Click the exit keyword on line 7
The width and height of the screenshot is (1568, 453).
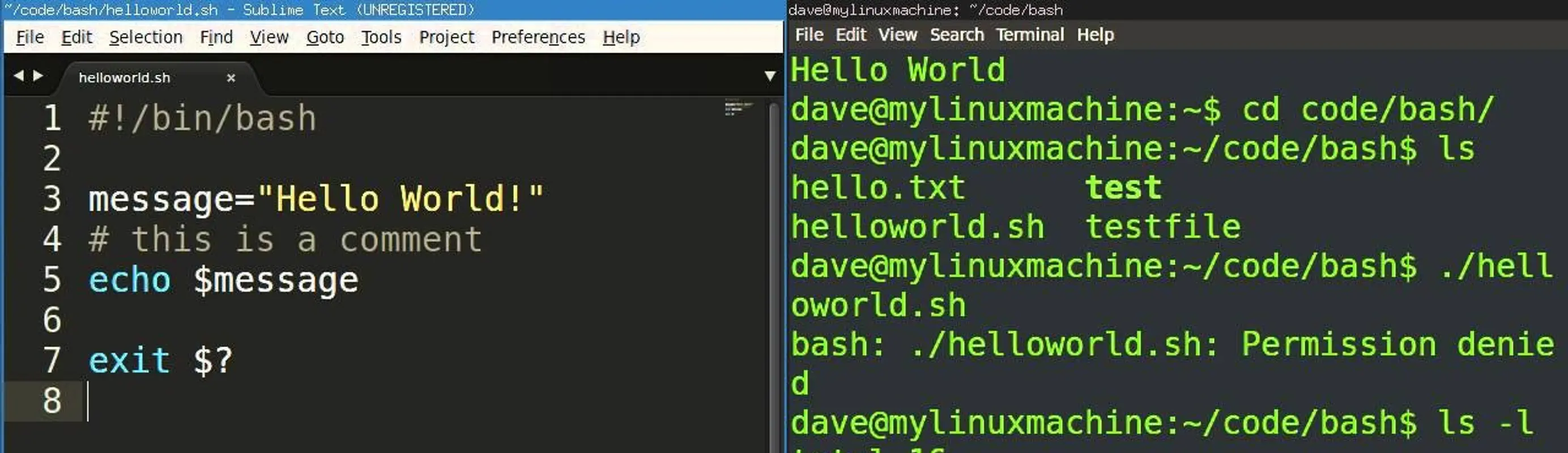129,360
